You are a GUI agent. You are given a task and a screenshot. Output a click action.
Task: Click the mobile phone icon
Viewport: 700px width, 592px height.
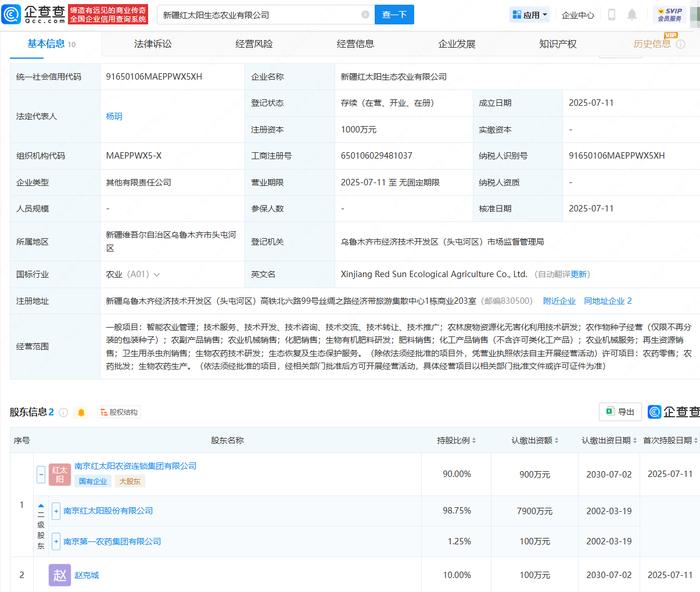tap(612, 15)
